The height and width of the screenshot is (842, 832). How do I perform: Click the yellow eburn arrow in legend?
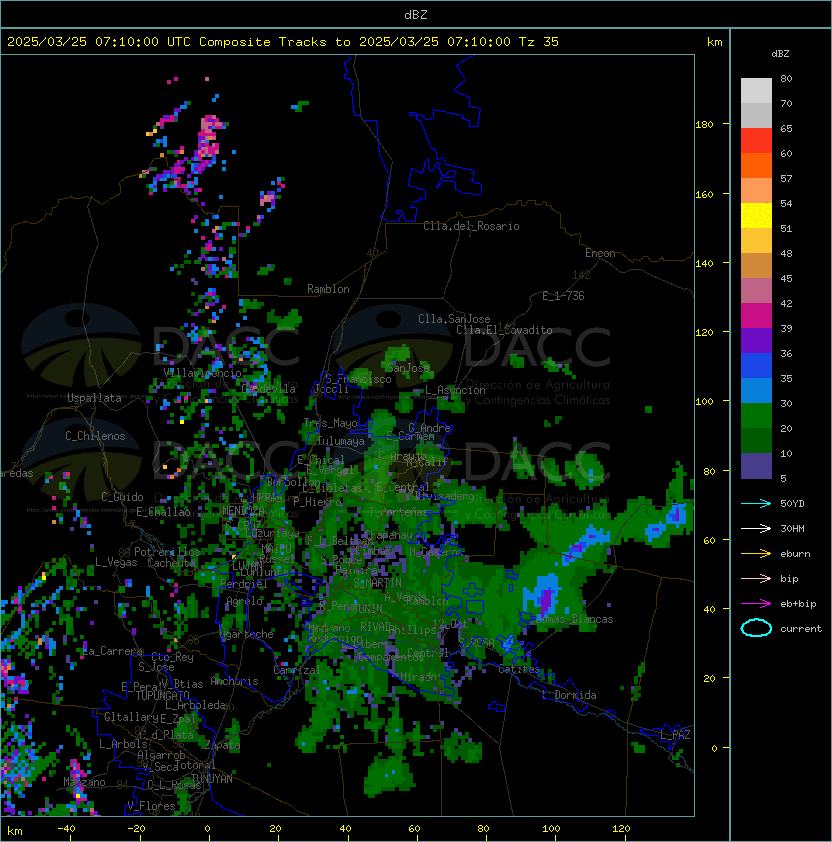(x=756, y=554)
